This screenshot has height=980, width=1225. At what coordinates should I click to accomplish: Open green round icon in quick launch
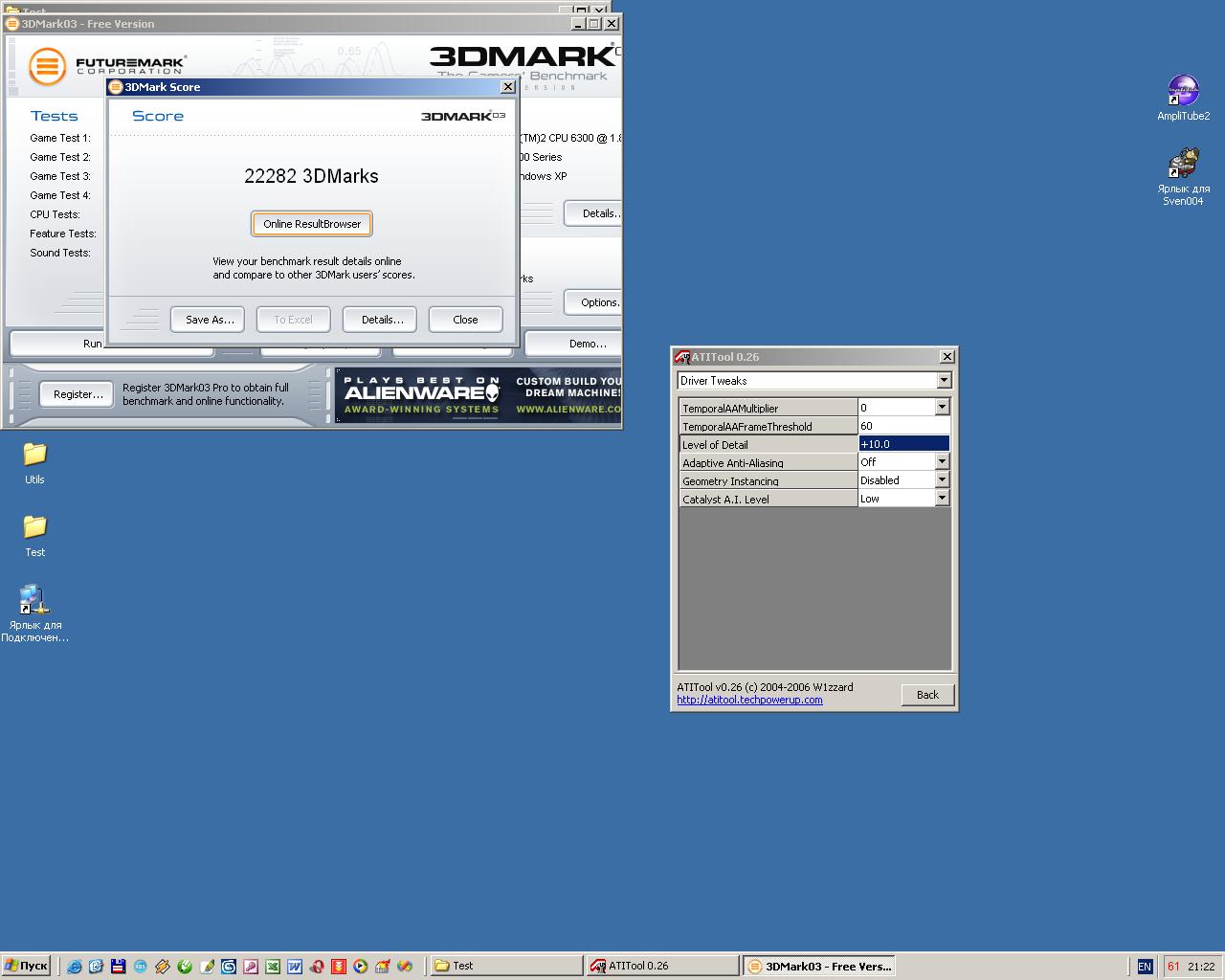[x=185, y=967]
